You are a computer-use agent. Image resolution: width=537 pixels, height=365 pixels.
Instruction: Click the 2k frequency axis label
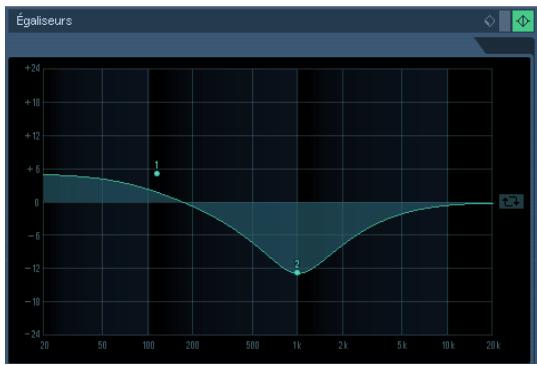pos(343,345)
